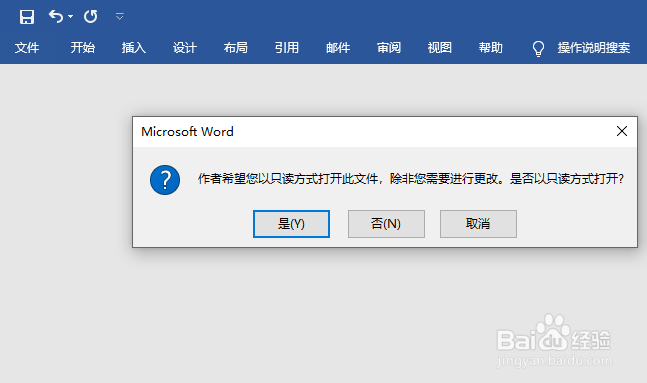647x383 pixels.
Task: Click the Redo/Repeat icon
Action: [90, 17]
